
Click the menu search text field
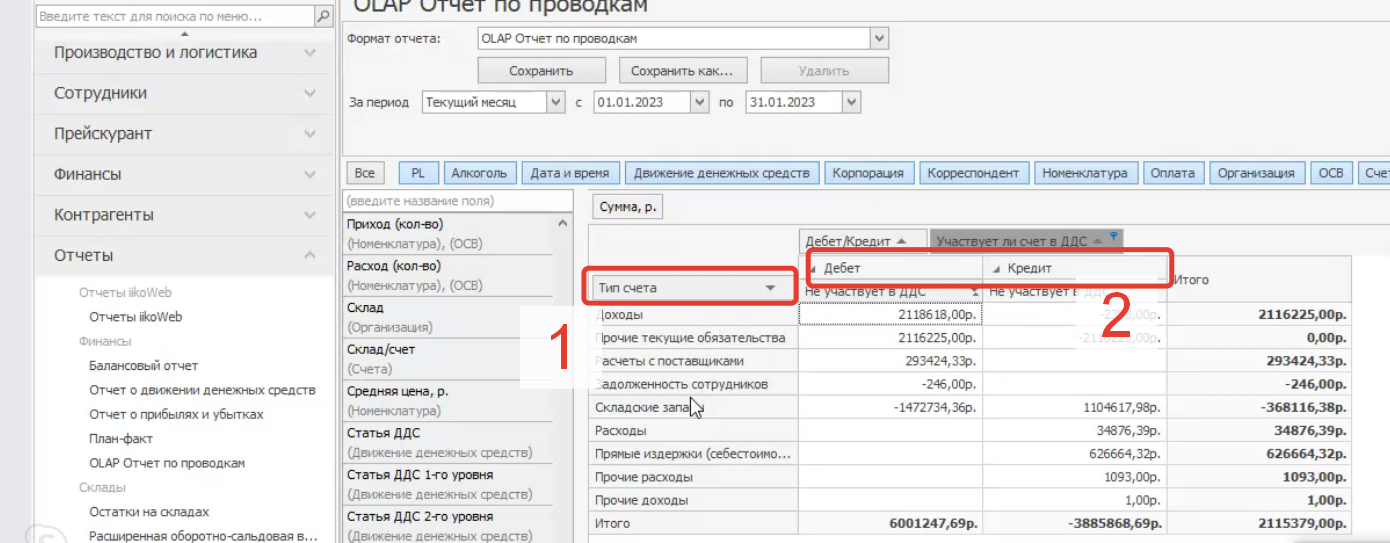(x=174, y=17)
